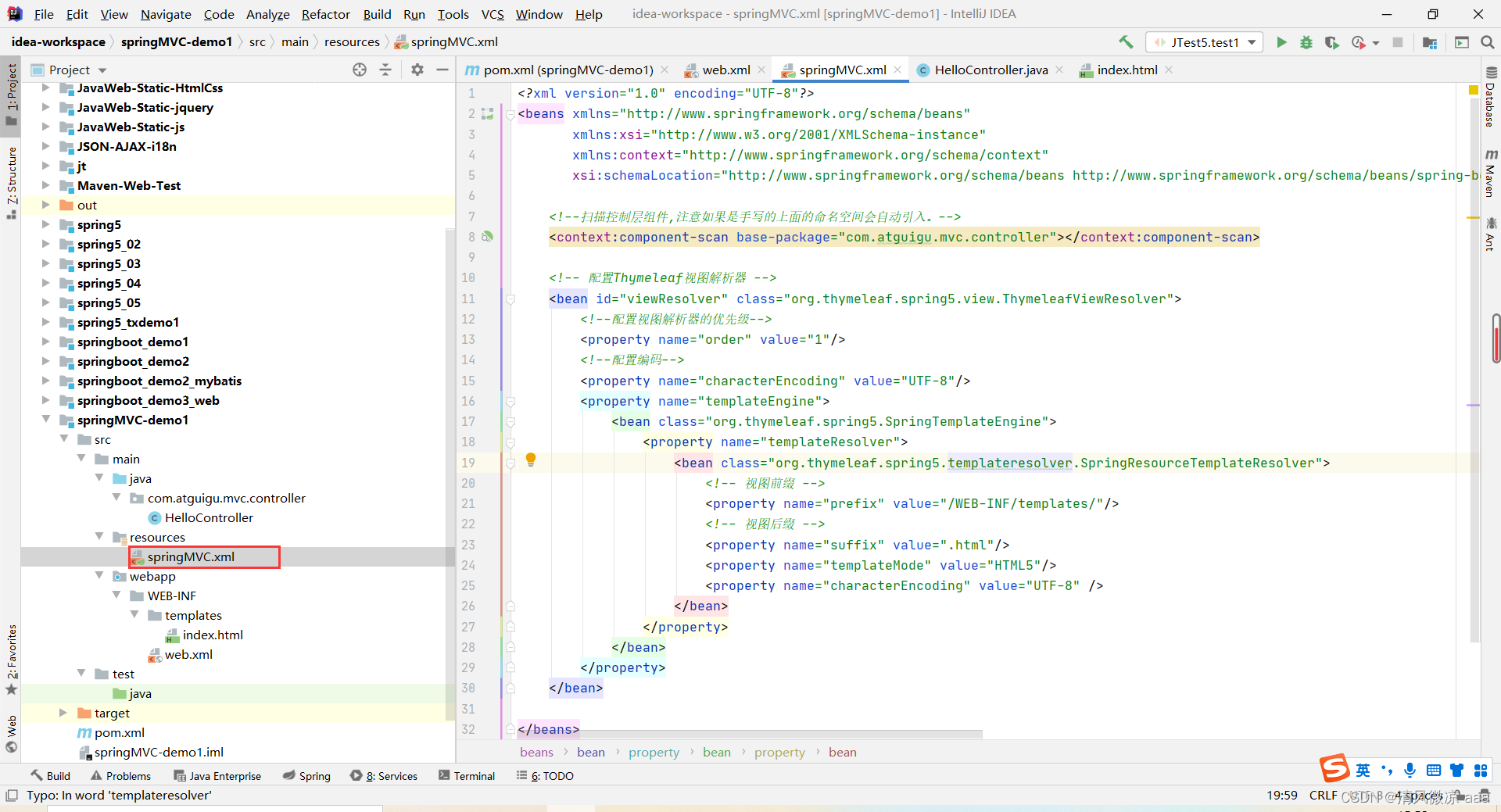Click the CRLF line separator in status bar

pos(1323,796)
